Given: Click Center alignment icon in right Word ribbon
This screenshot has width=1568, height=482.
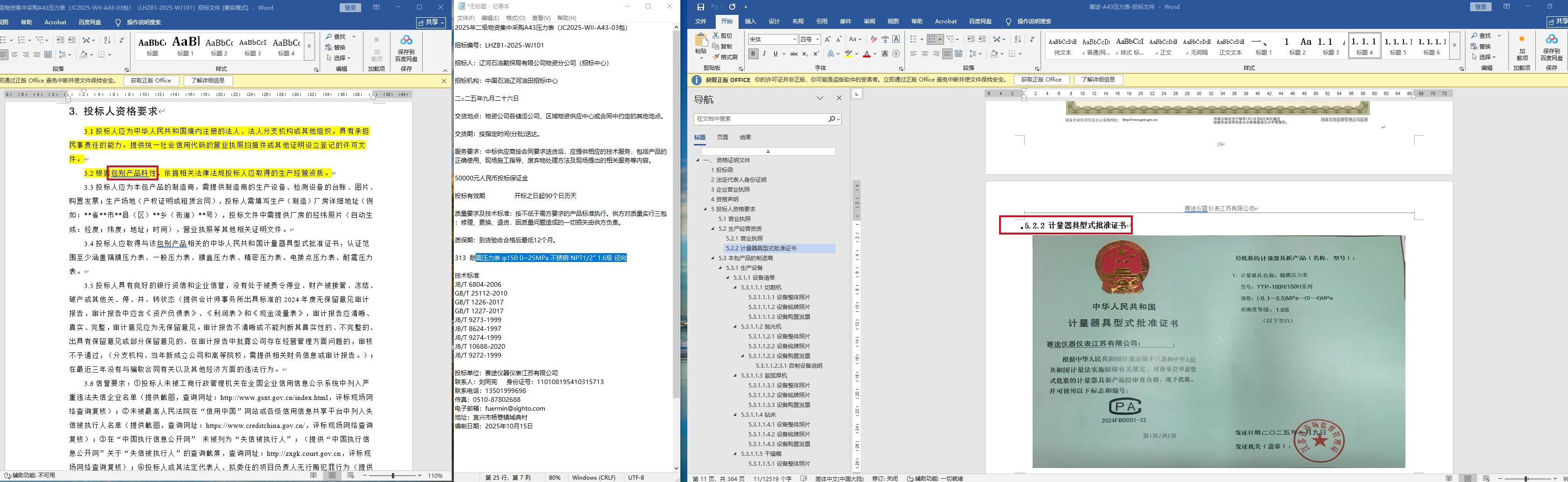Looking at the screenshot, I should coord(924,54).
